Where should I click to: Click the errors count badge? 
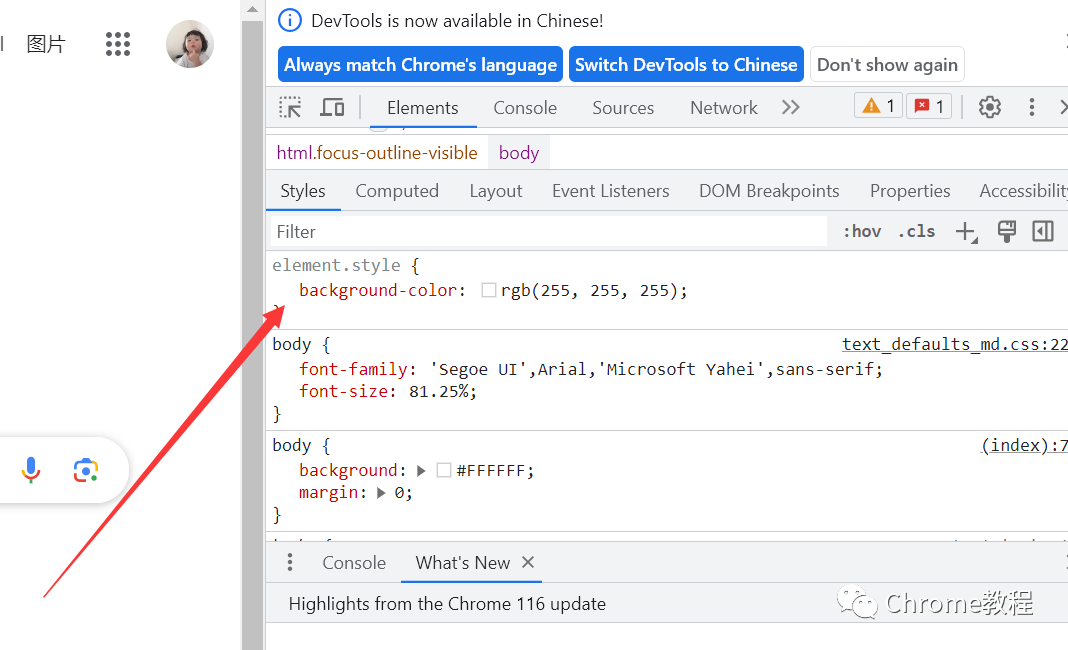[x=929, y=106]
